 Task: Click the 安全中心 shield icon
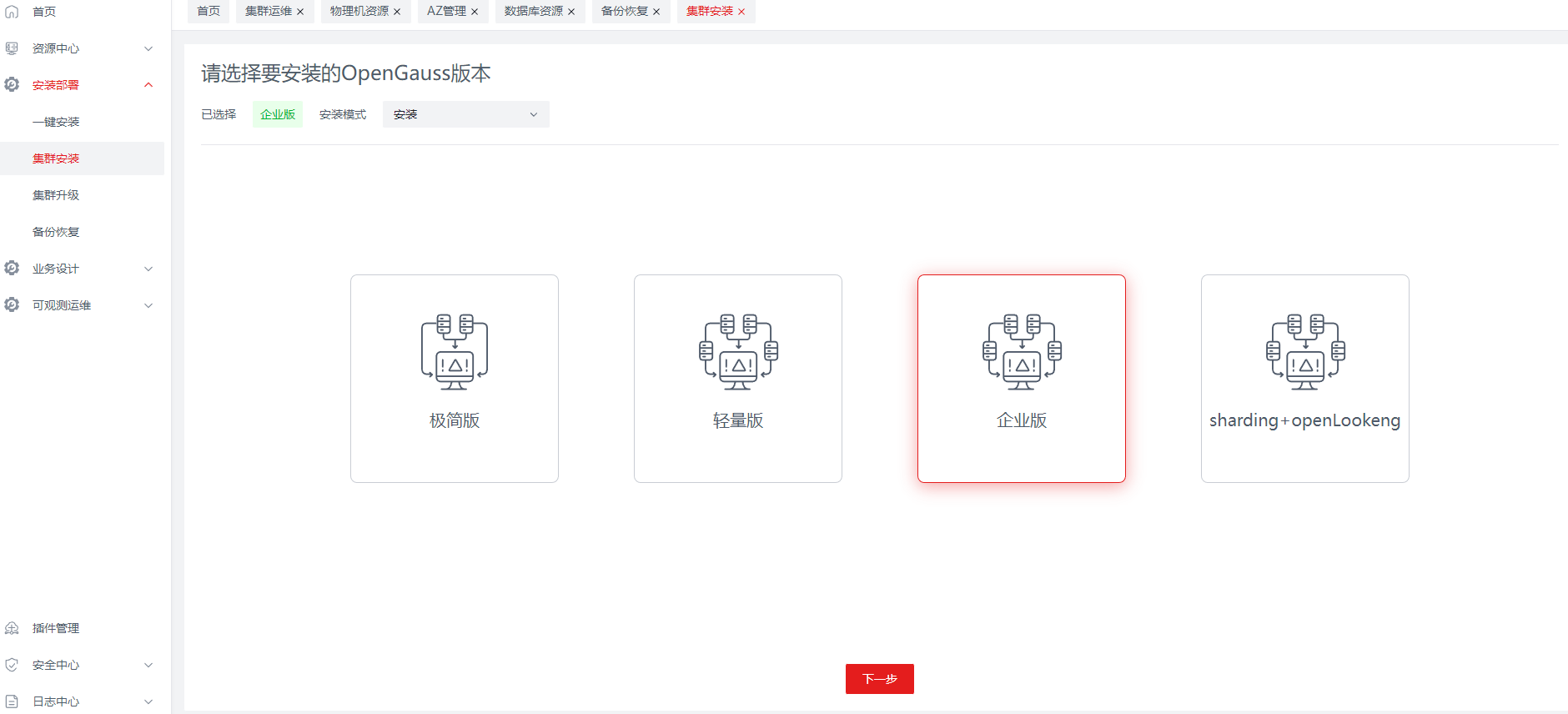pyautogui.click(x=12, y=665)
